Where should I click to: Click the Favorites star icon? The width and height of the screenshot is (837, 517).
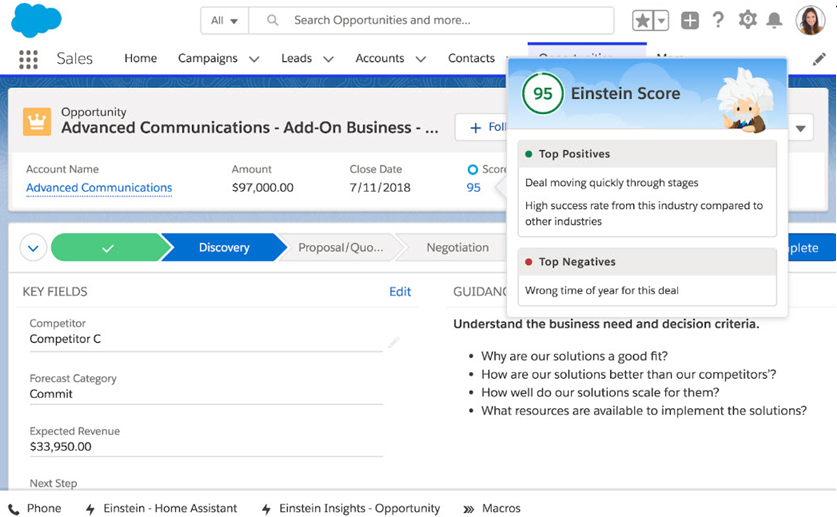click(x=643, y=21)
